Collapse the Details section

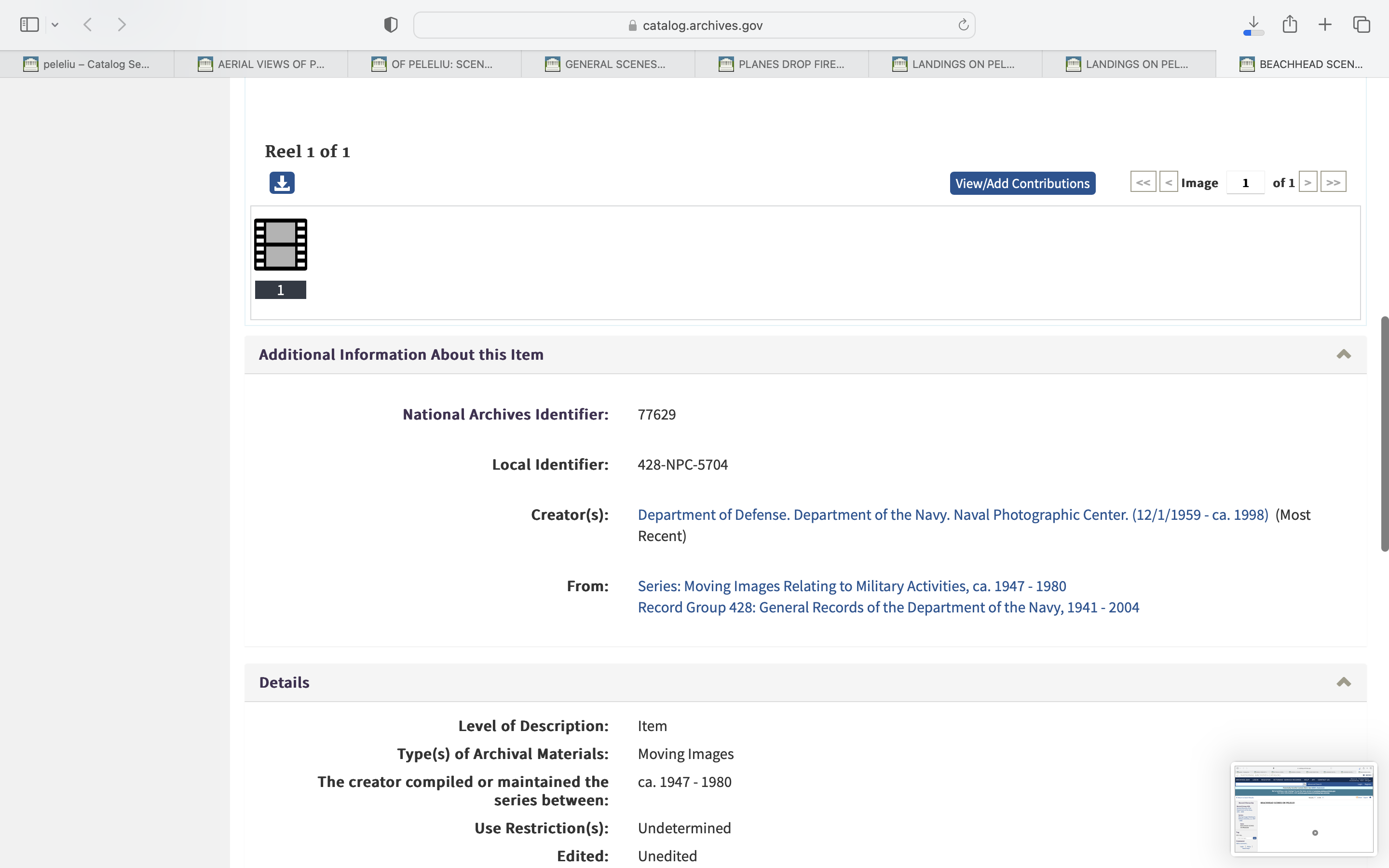click(1343, 682)
